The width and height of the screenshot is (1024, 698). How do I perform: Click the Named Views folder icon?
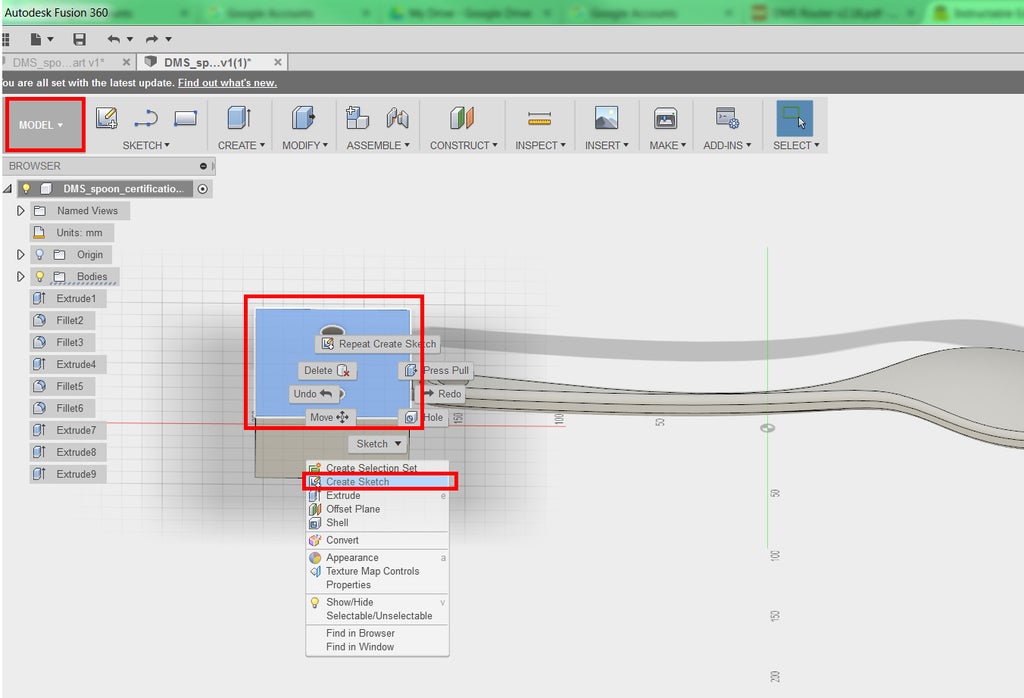[40, 211]
